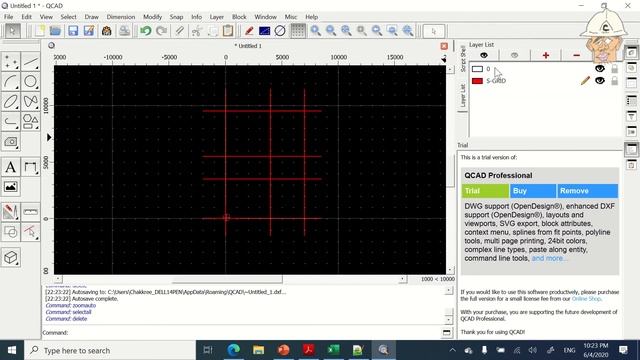Open the Circle tools menu

pyautogui.click(x=31, y=82)
